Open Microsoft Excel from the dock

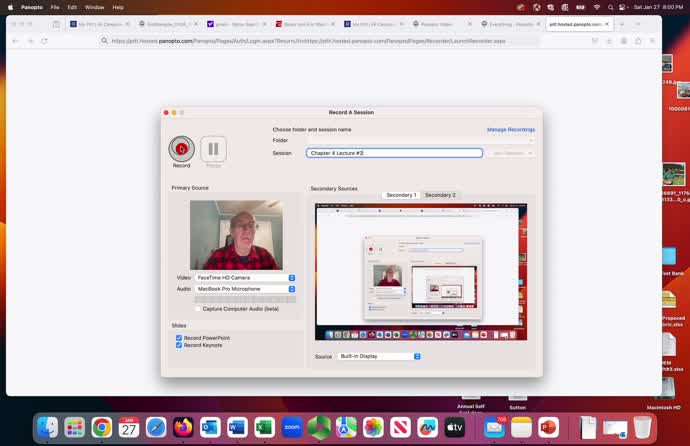[264, 428]
